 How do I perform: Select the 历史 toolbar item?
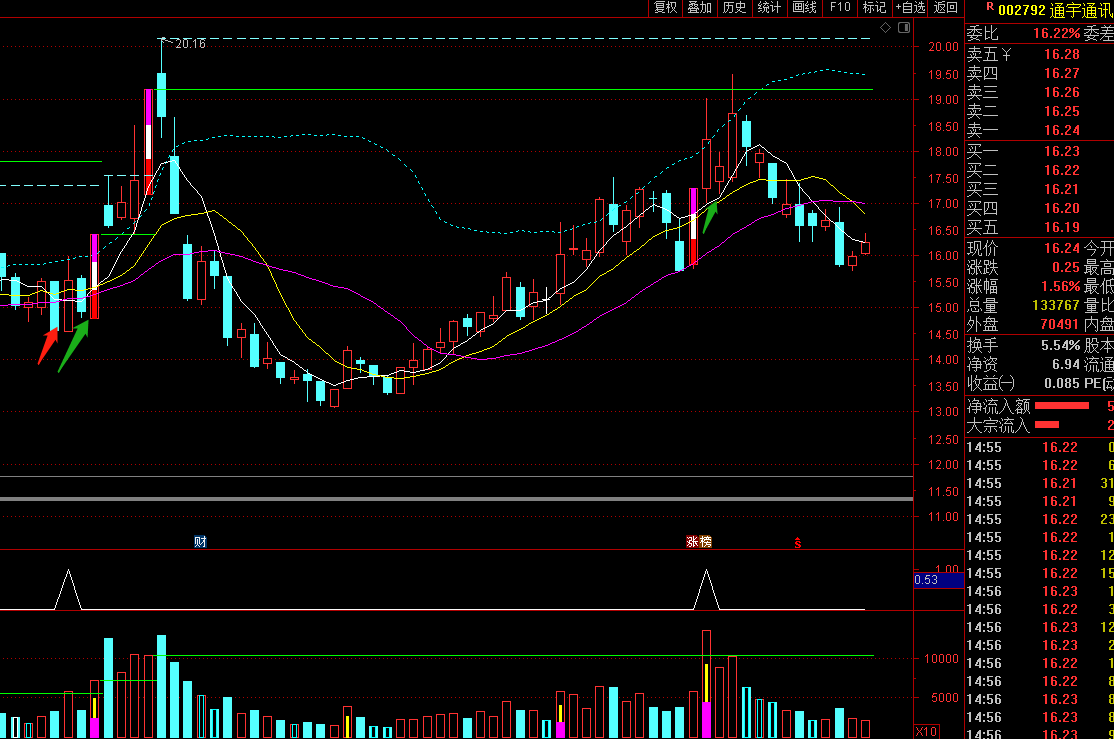click(x=735, y=7)
